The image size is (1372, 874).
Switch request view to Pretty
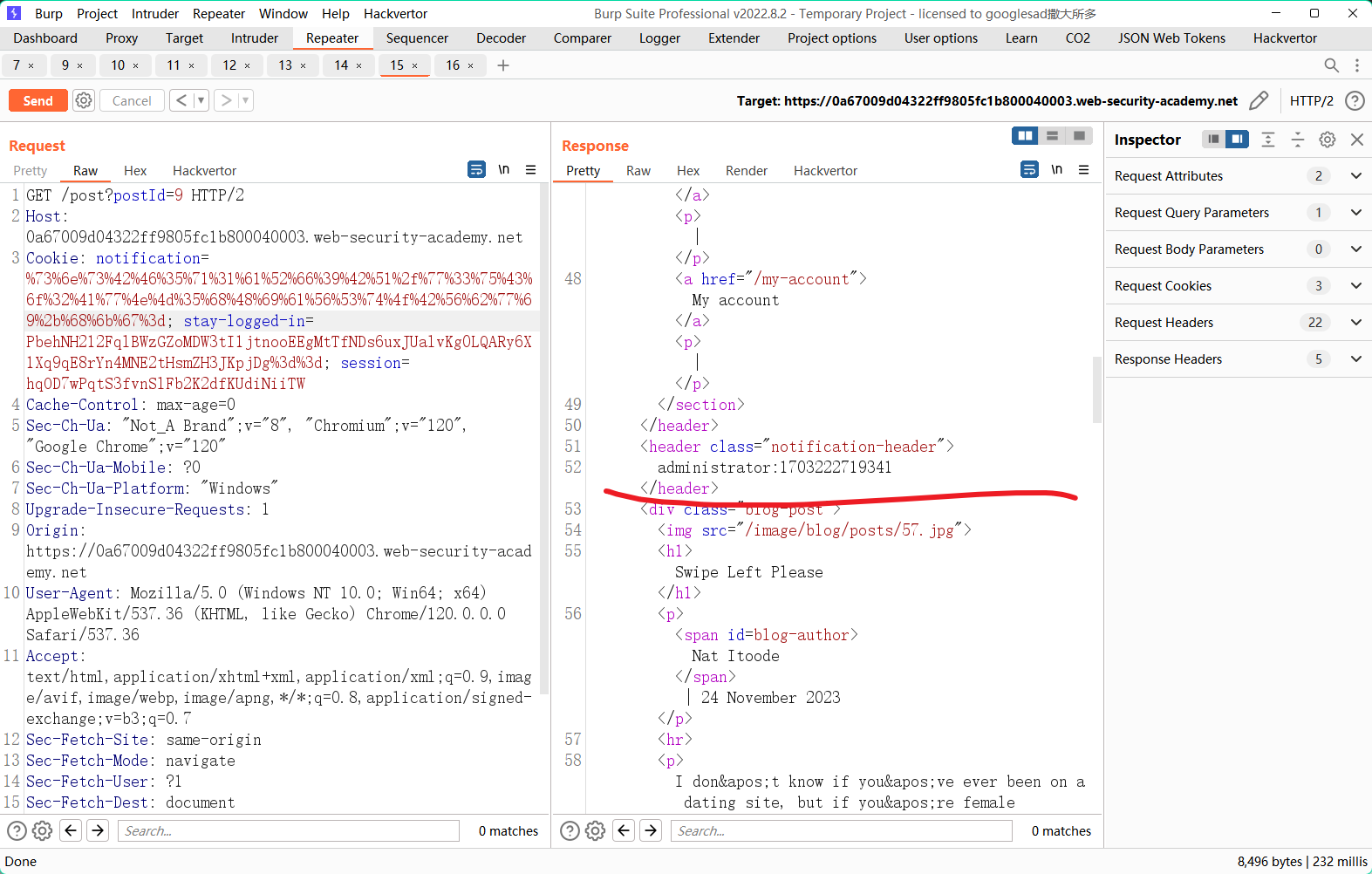31,170
